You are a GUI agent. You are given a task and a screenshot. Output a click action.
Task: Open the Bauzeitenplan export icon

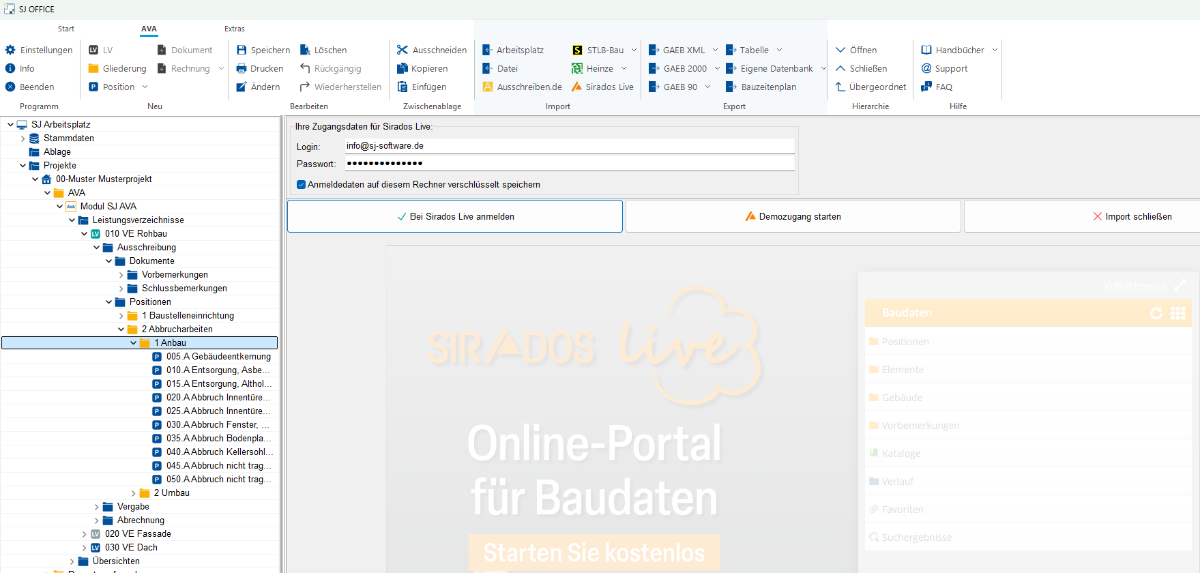(x=731, y=87)
